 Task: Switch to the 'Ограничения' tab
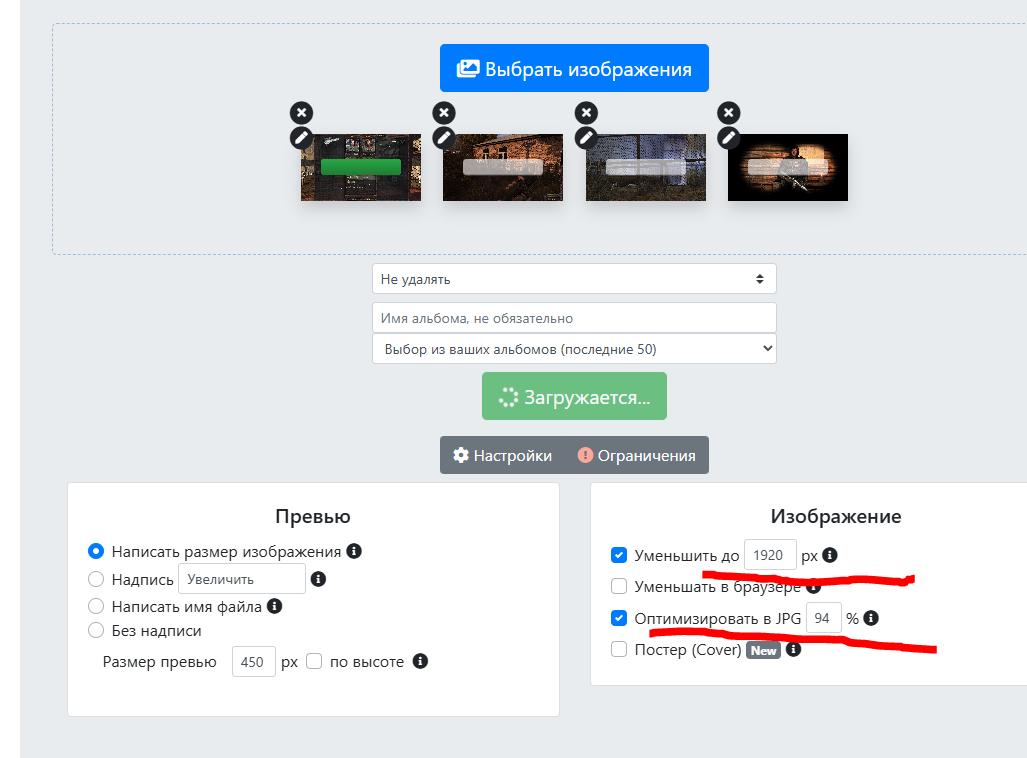coord(637,455)
